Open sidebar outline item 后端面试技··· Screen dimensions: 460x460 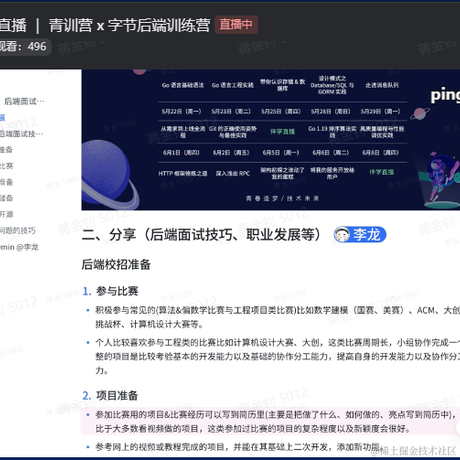click(x=21, y=134)
